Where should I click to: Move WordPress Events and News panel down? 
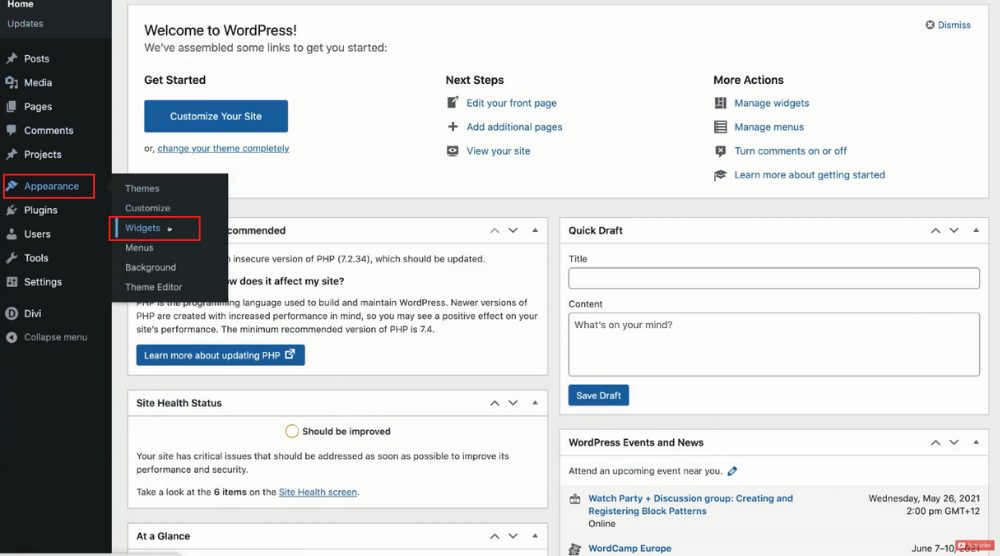pyautogui.click(x=953, y=443)
